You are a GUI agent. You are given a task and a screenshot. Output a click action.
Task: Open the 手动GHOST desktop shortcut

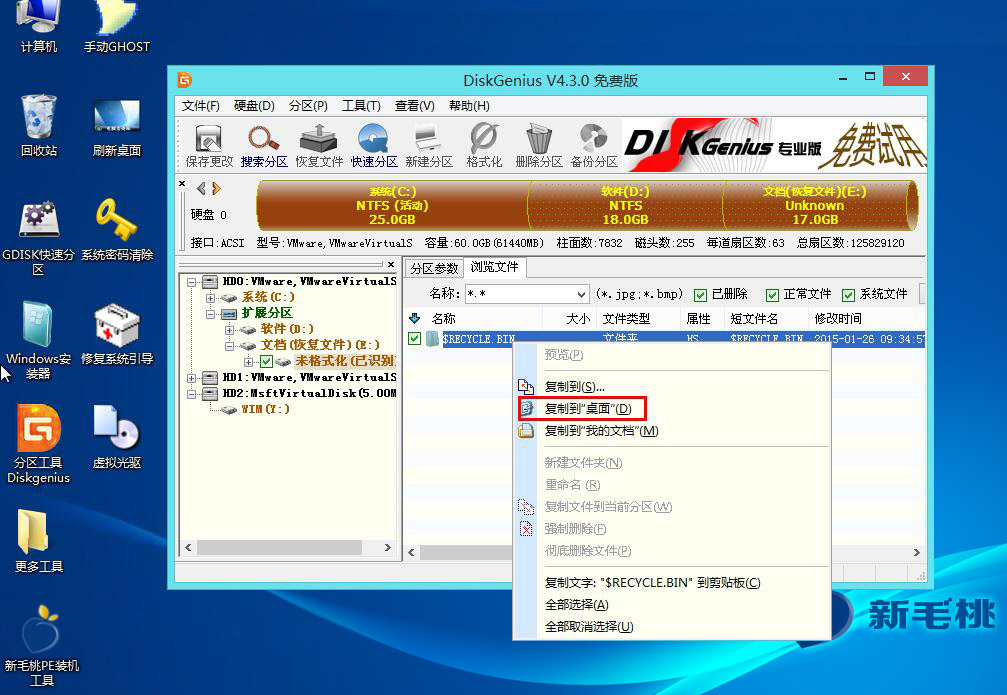[116, 27]
